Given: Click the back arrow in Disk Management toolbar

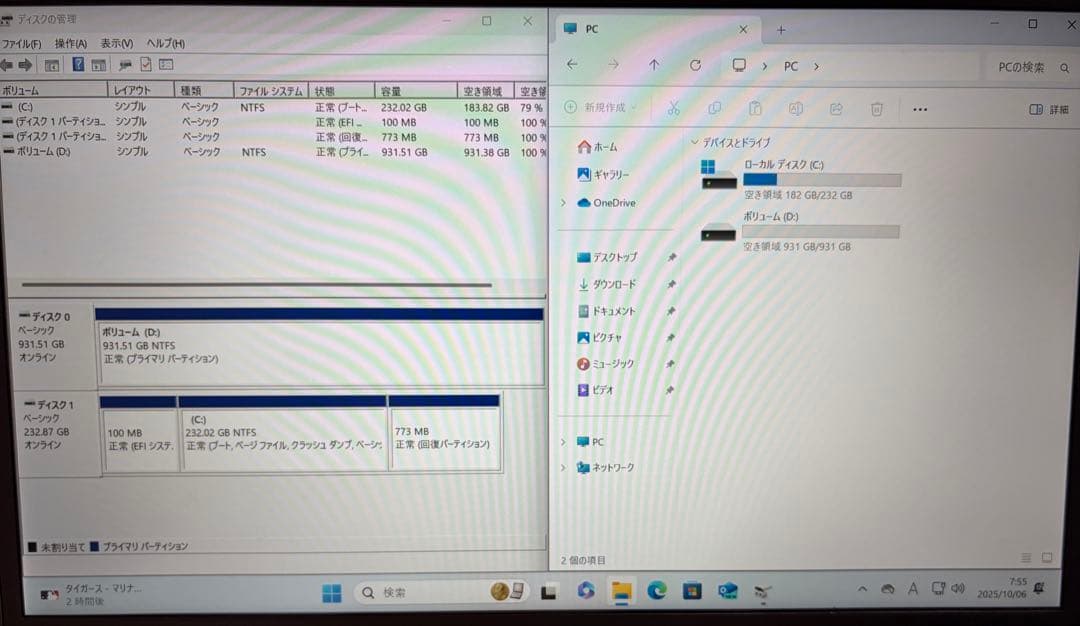Looking at the screenshot, I should tap(8, 64).
